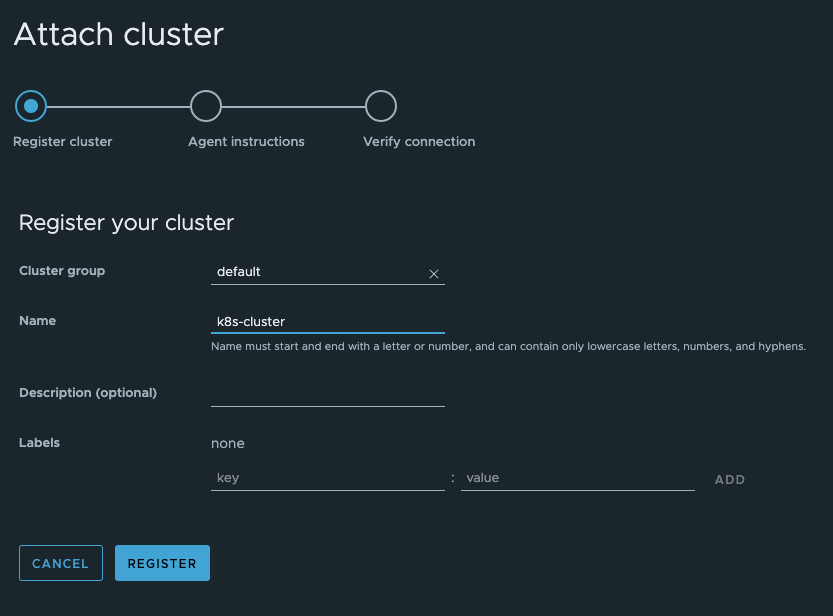The height and width of the screenshot is (616, 833).
Task: Click the Register your cluster heading
Action: coord(126,222)
